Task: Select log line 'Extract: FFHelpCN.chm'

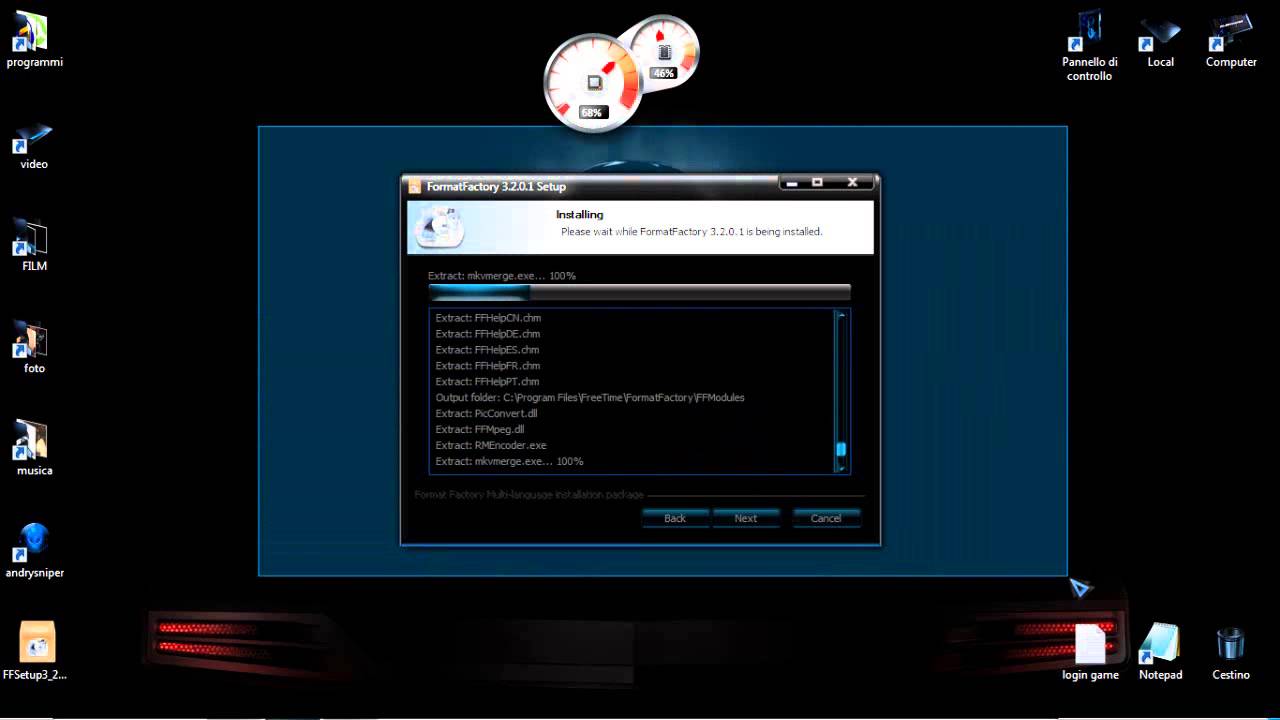Action: click(488, 318)
